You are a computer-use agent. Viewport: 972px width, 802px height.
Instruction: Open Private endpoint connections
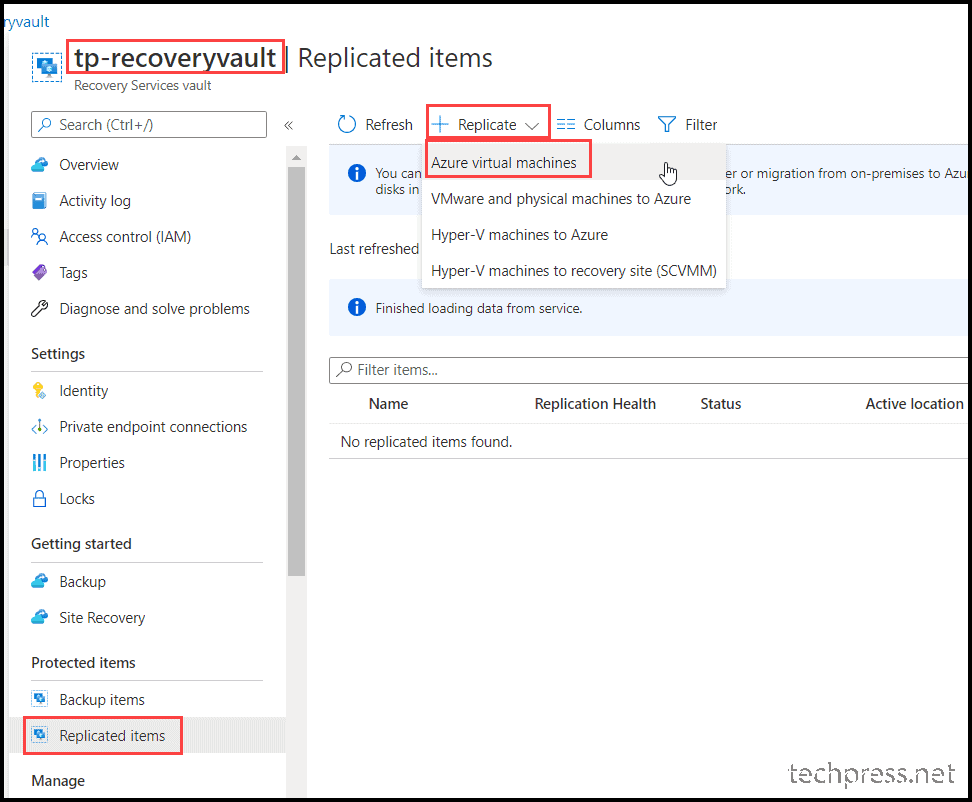(x=153, y=426)
